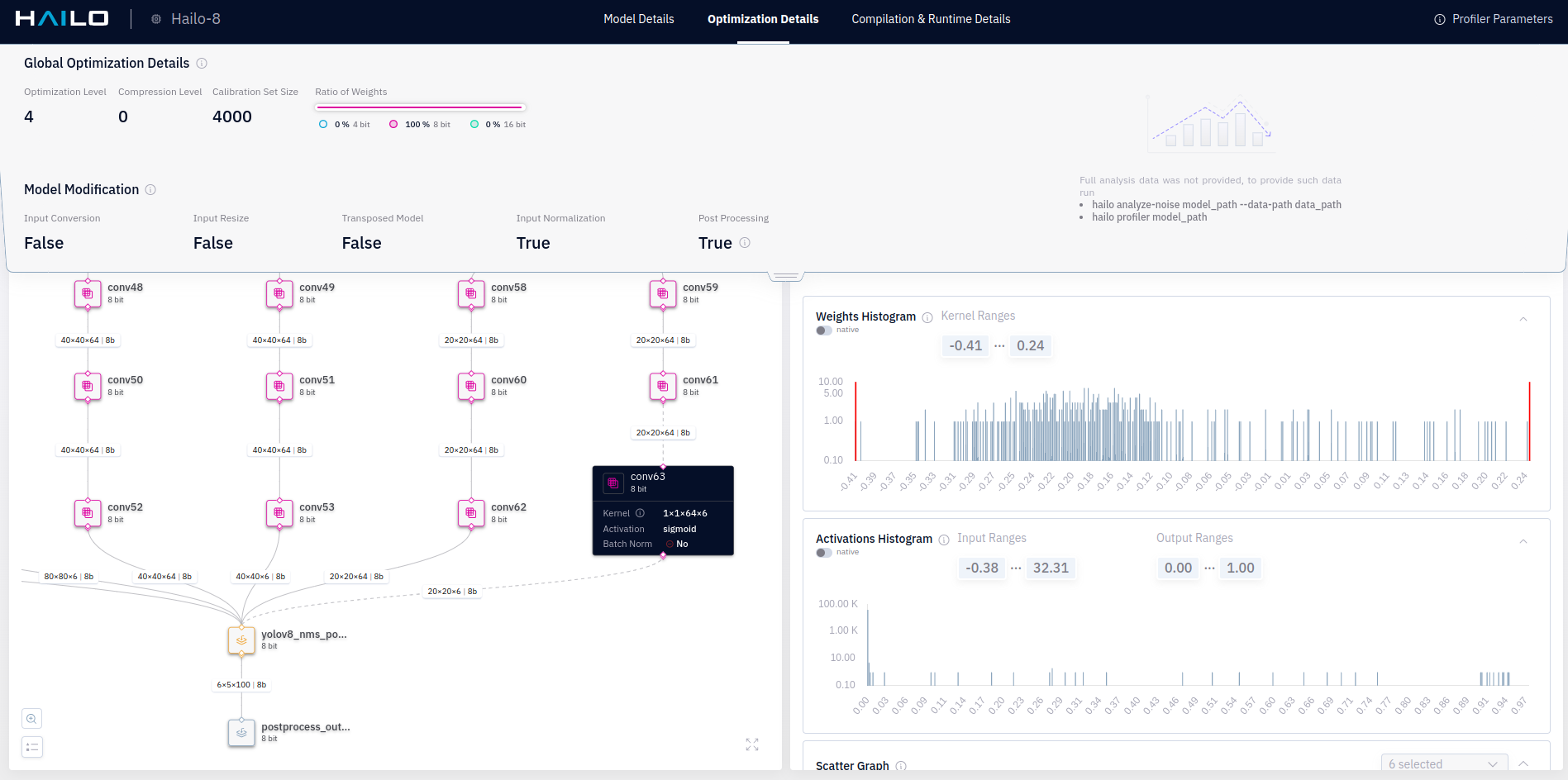Select the postprocess_out output node icon

click(x=241, y=733)
